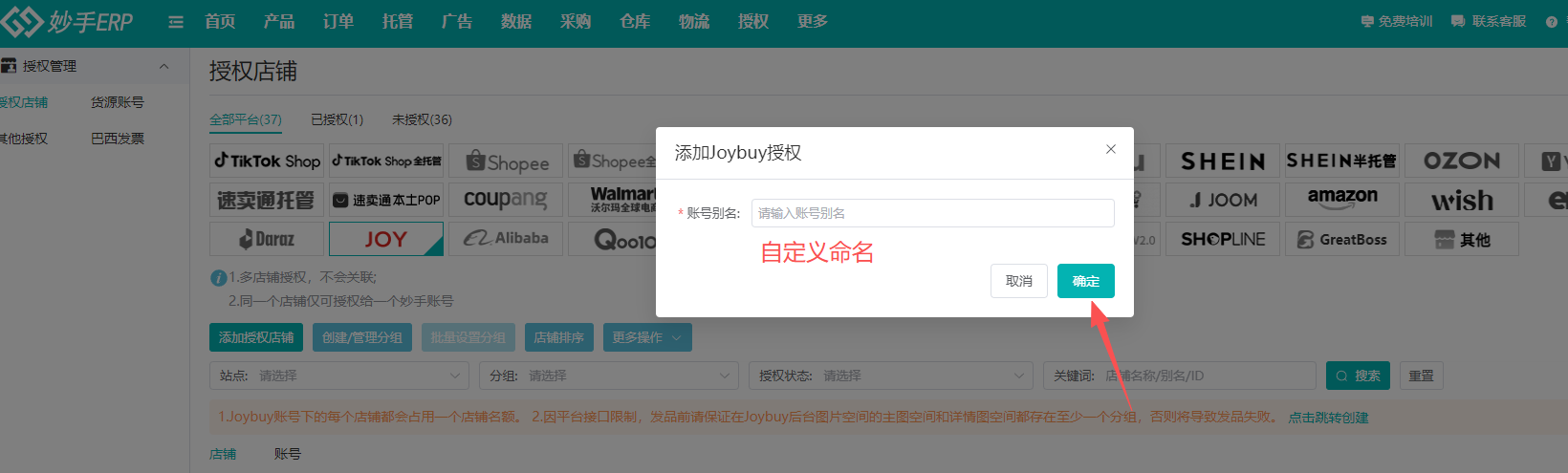Open the 站点 select dropdown
This screenshot has height=473, width=1568.
point(339,376)
